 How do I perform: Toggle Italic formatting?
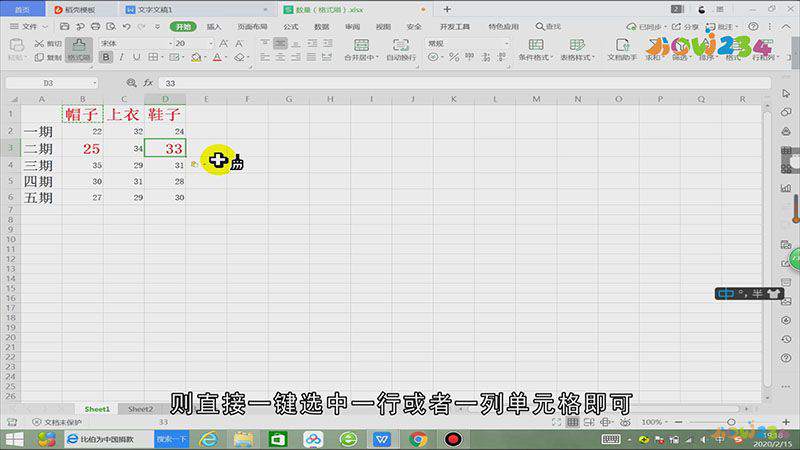(x=121, y=58)
